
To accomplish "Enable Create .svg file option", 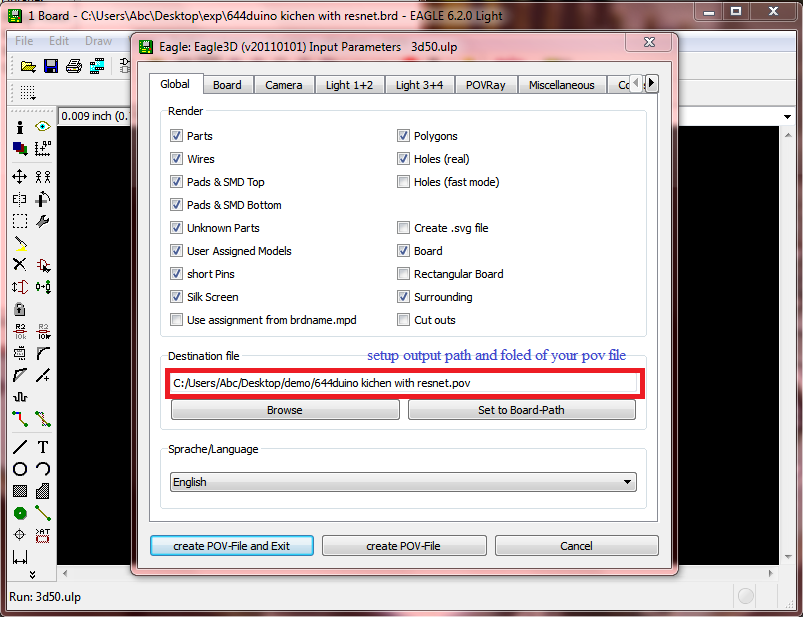I will pyautogui.click(x=404, y=228).
